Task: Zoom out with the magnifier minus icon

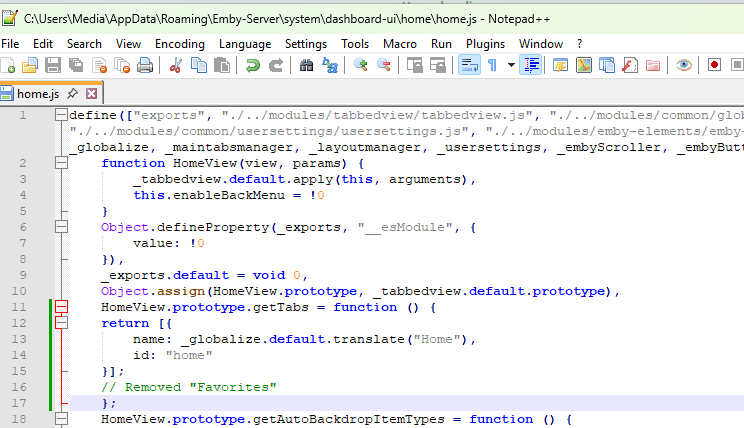Action: pos(383,65)
